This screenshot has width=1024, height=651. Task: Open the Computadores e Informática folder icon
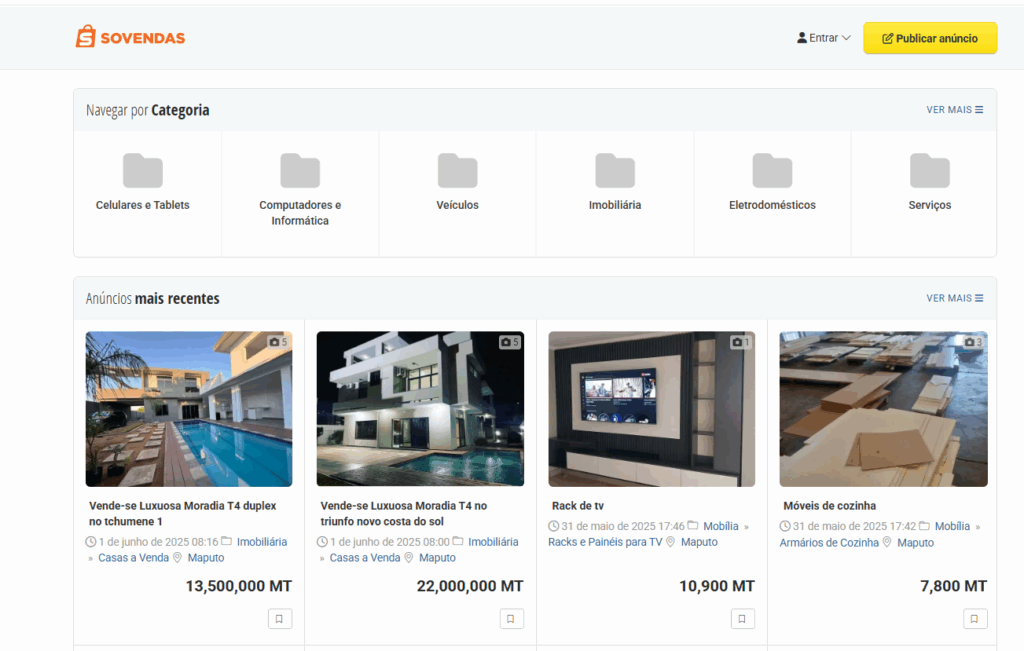[300, 171]
